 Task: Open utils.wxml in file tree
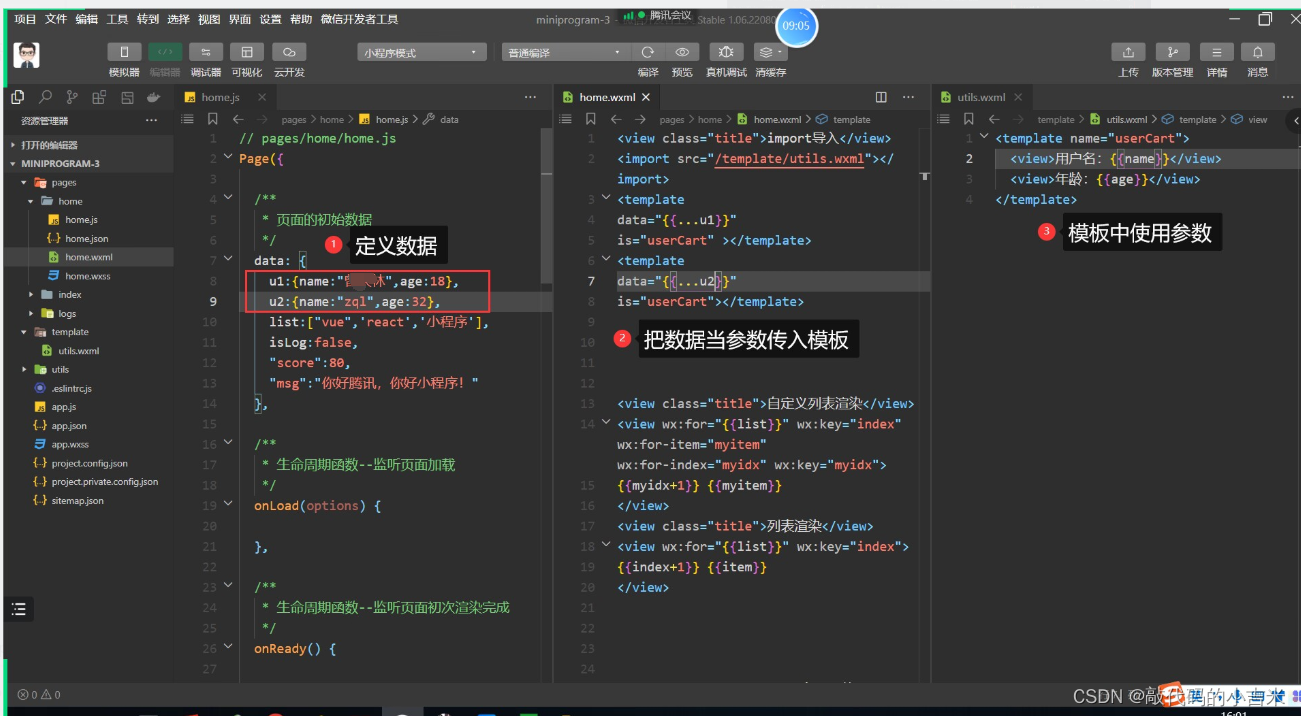pos(88,350)
